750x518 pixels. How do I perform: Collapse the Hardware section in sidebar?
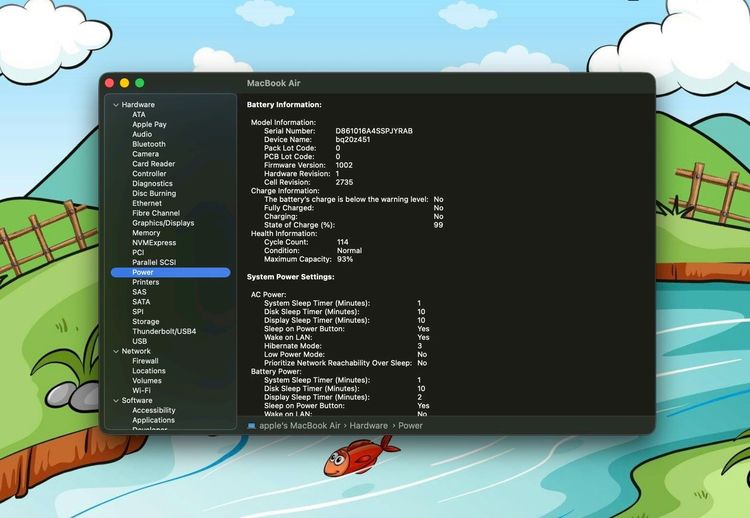click(116, 105)
